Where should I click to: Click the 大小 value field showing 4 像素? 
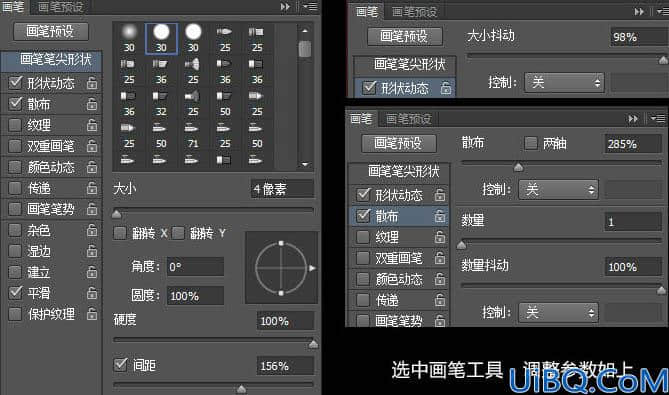(282, 189)
